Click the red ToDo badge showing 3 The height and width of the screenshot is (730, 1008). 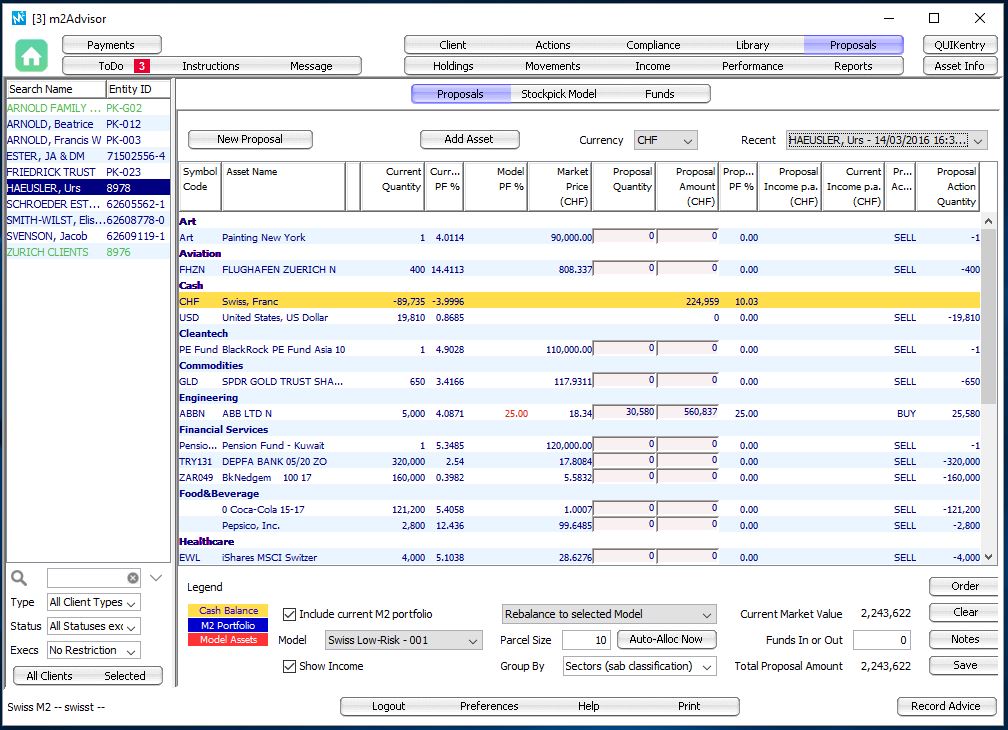pos(142,66)
